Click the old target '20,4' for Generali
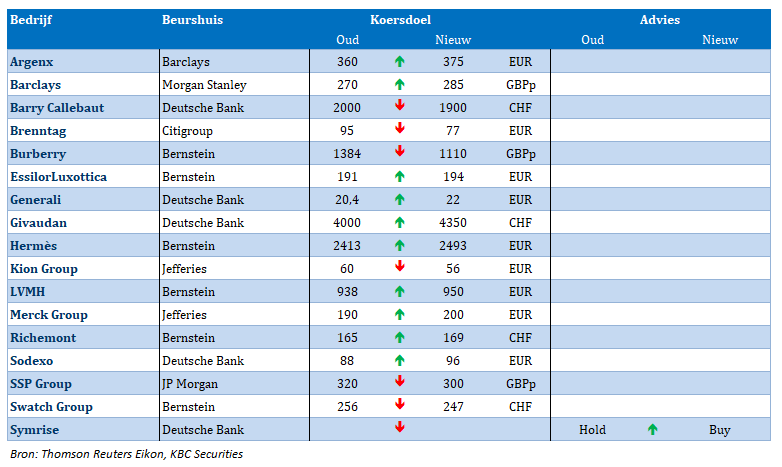The image size is (782, 467). pos(347,200)
